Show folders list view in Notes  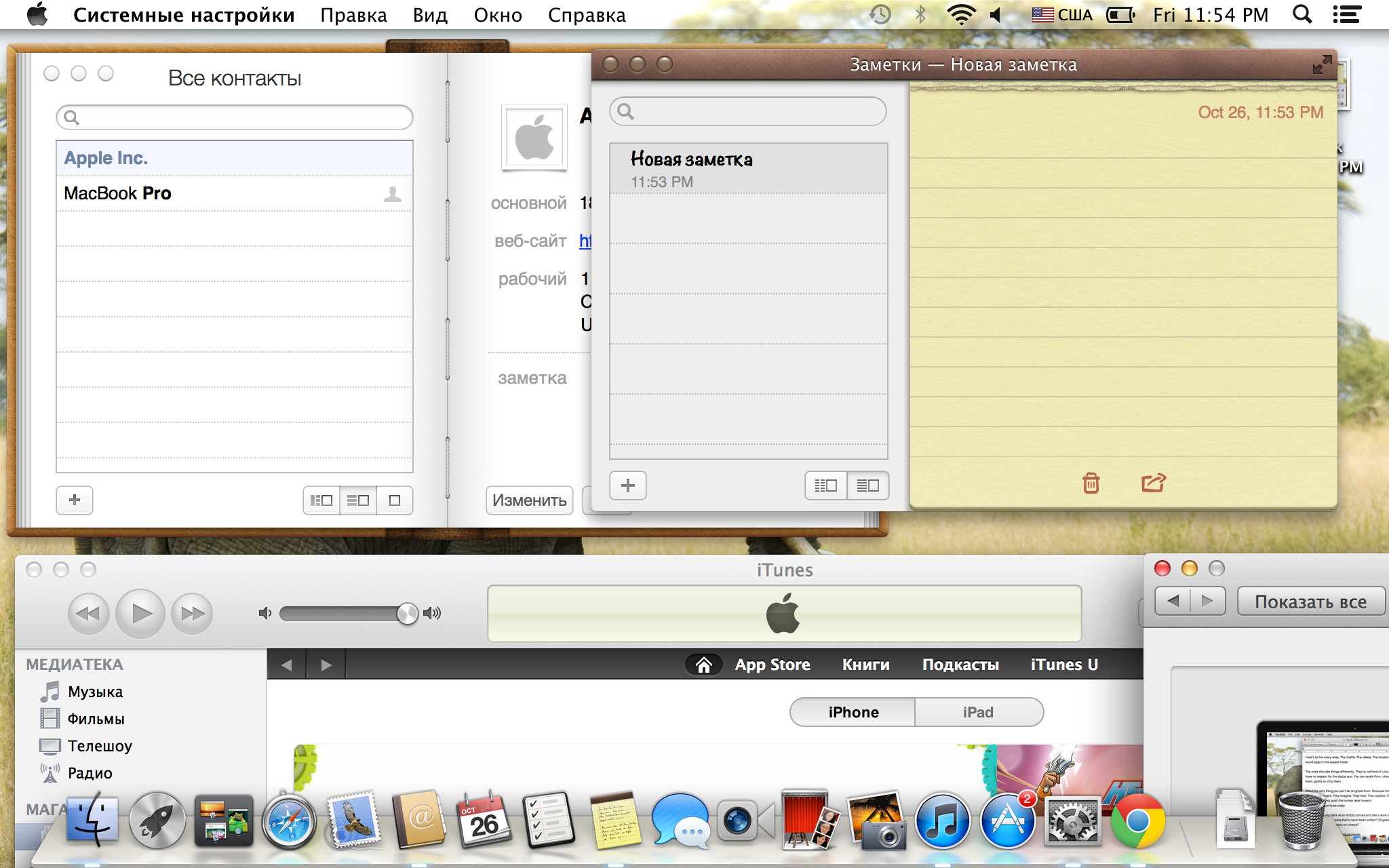[826, 486]
